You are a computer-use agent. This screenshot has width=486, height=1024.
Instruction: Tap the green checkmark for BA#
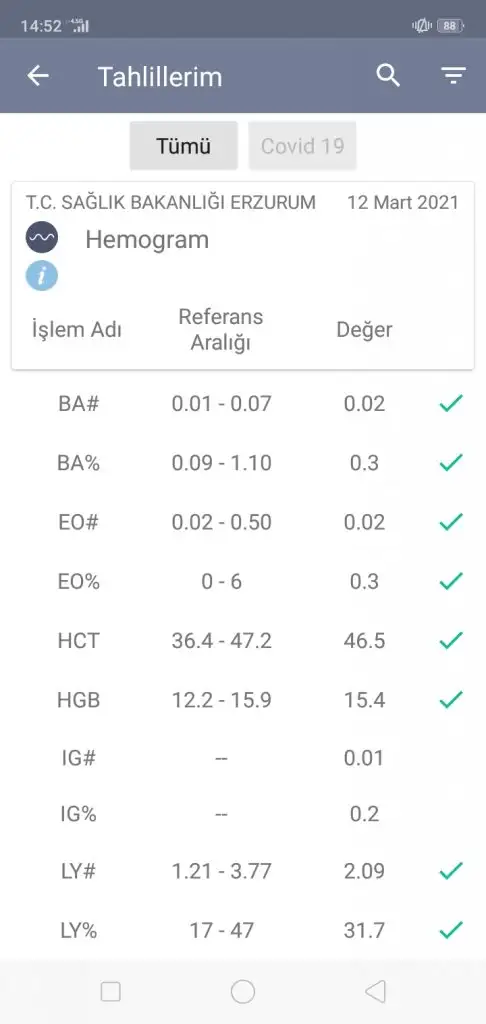(x=451, y=404)
